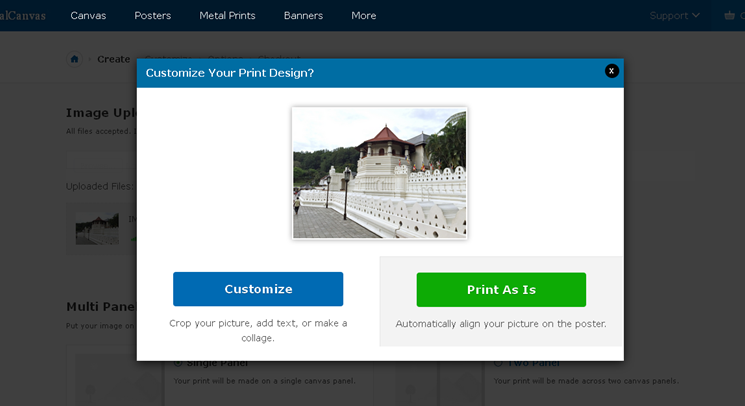Click the green Print As Is button

click(501, 290)
